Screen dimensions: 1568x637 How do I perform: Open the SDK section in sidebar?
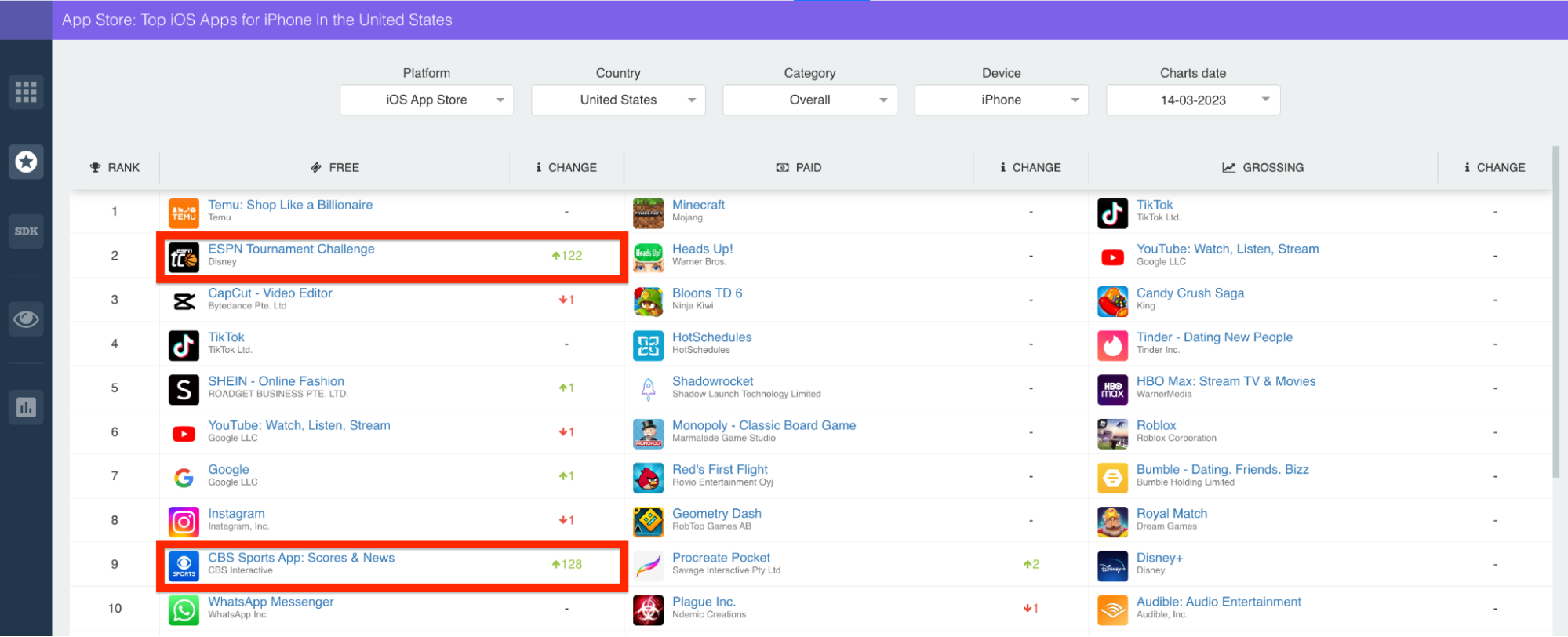pos(26,231)
